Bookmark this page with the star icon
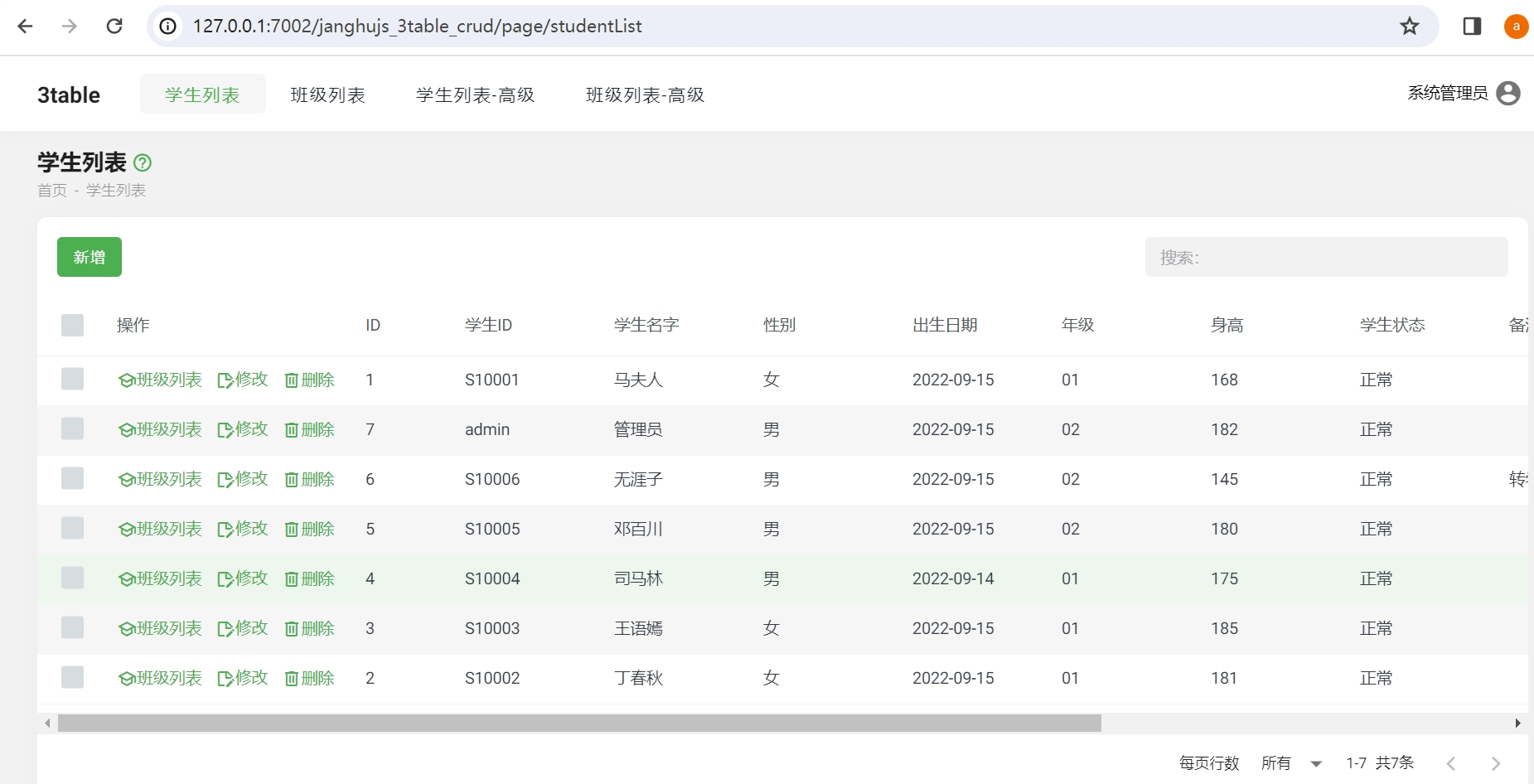1534x784 pixels. (1410, 27)
